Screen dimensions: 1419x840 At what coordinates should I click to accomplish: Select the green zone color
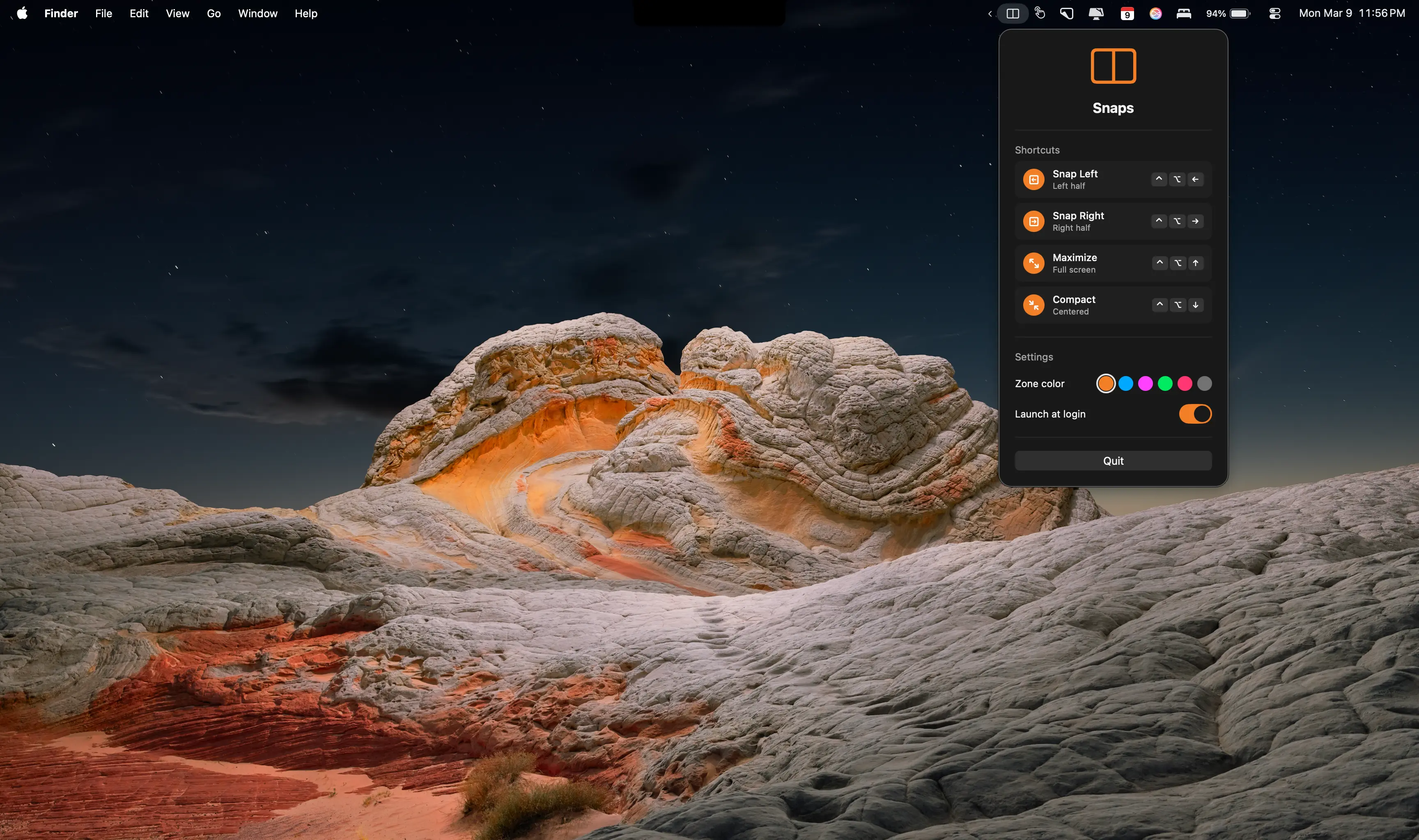tap(1165, 384)
